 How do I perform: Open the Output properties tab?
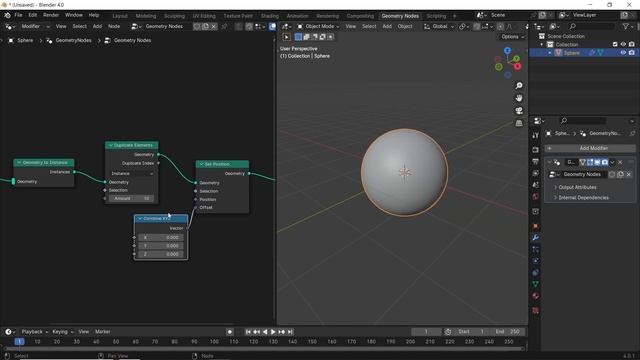pos(536,162)
